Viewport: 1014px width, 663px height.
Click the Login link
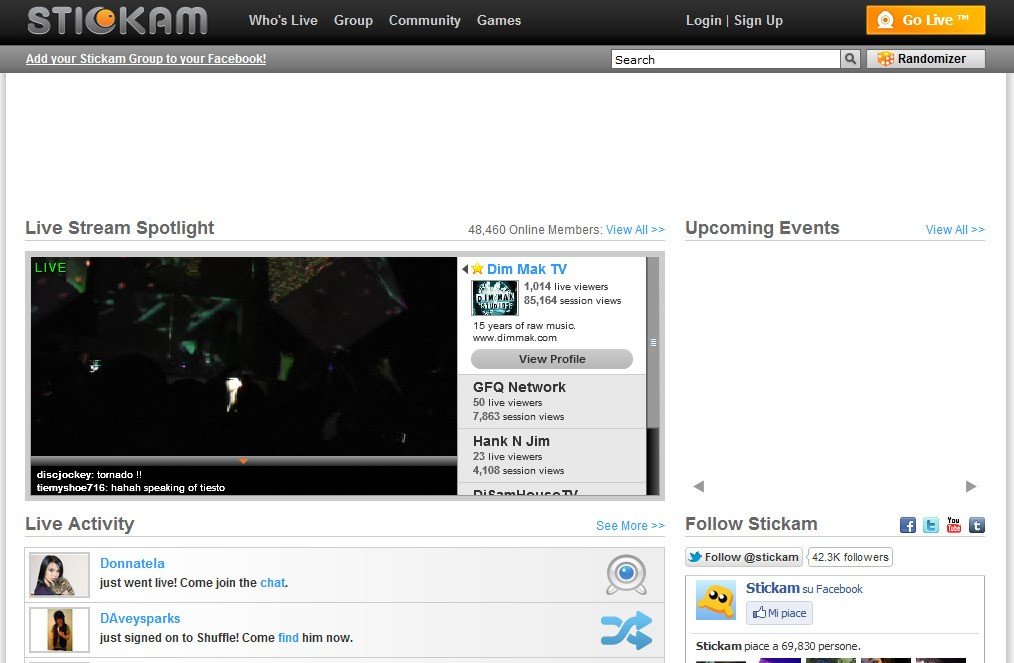704,21
